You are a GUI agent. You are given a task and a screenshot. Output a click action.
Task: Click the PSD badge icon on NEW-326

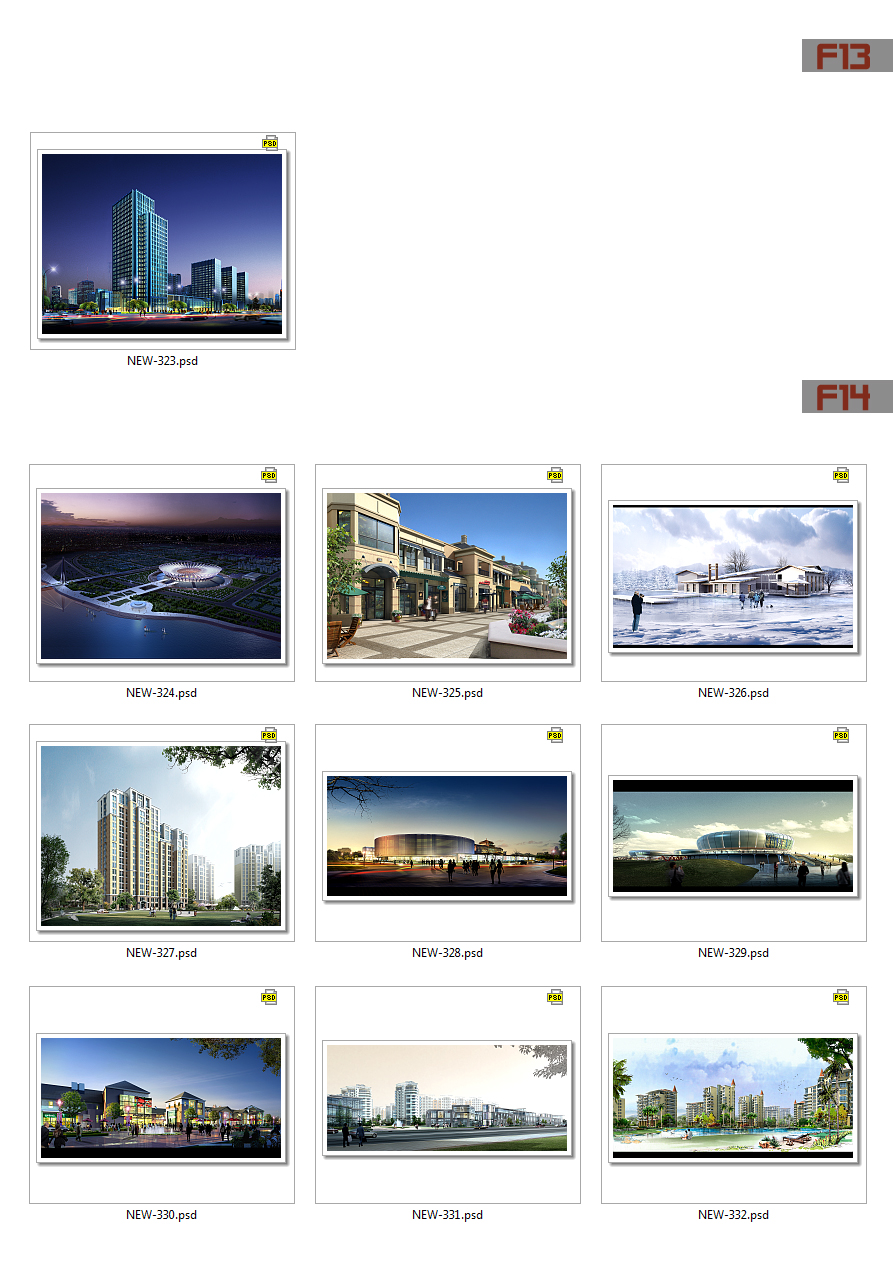(841, 475)
